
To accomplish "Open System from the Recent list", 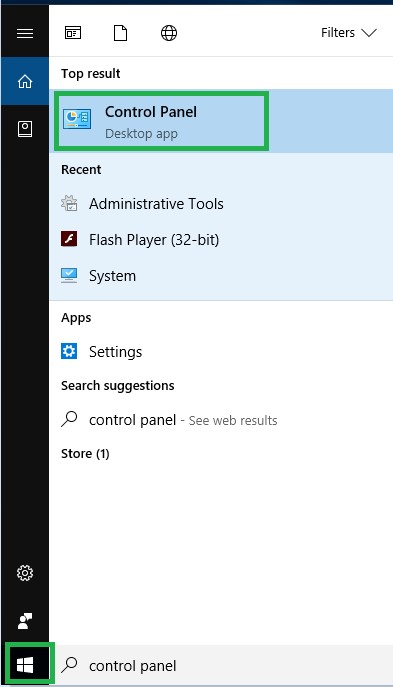I will click(221, 276).
